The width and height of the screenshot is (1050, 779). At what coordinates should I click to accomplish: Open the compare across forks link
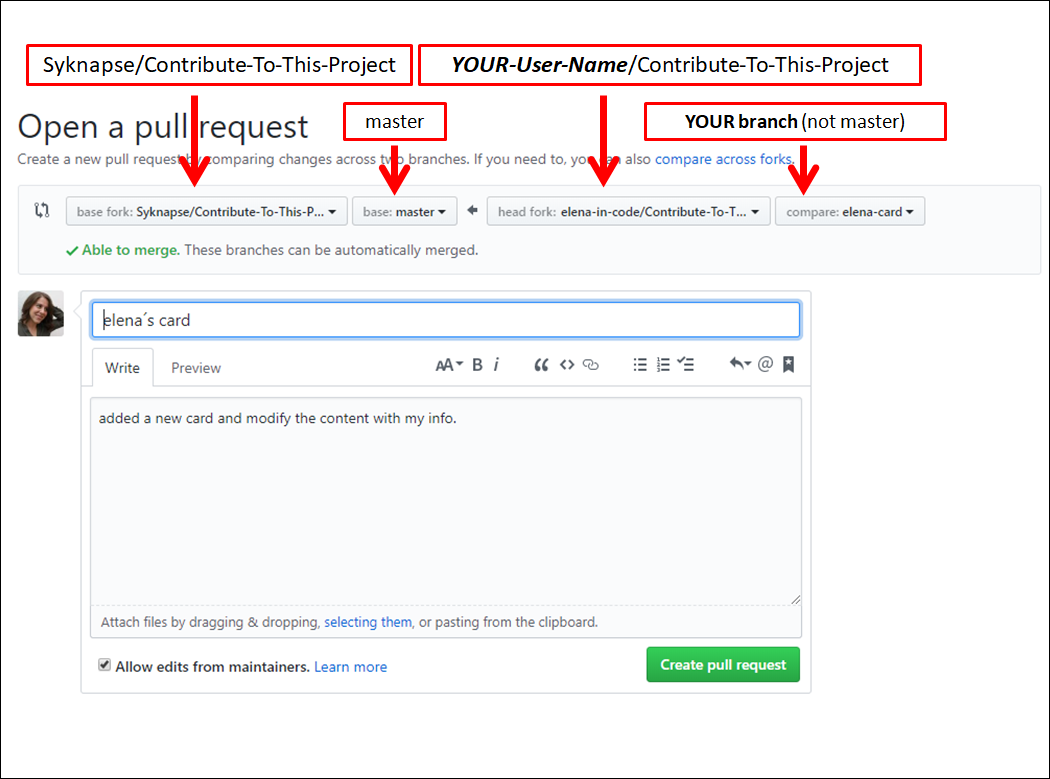coord(723,159)
